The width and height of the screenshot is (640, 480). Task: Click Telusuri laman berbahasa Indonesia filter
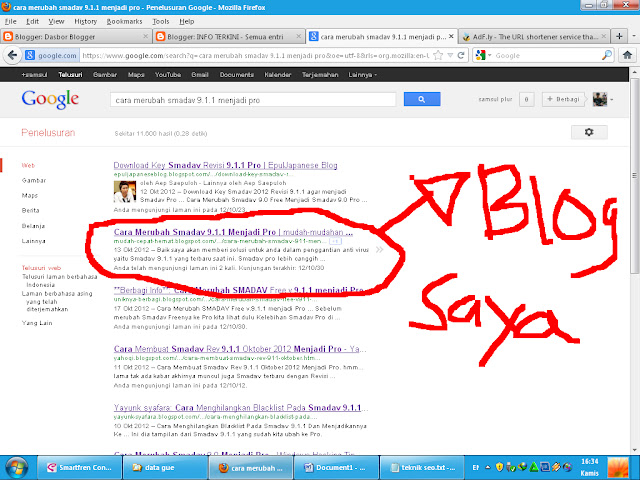[60, 281]
